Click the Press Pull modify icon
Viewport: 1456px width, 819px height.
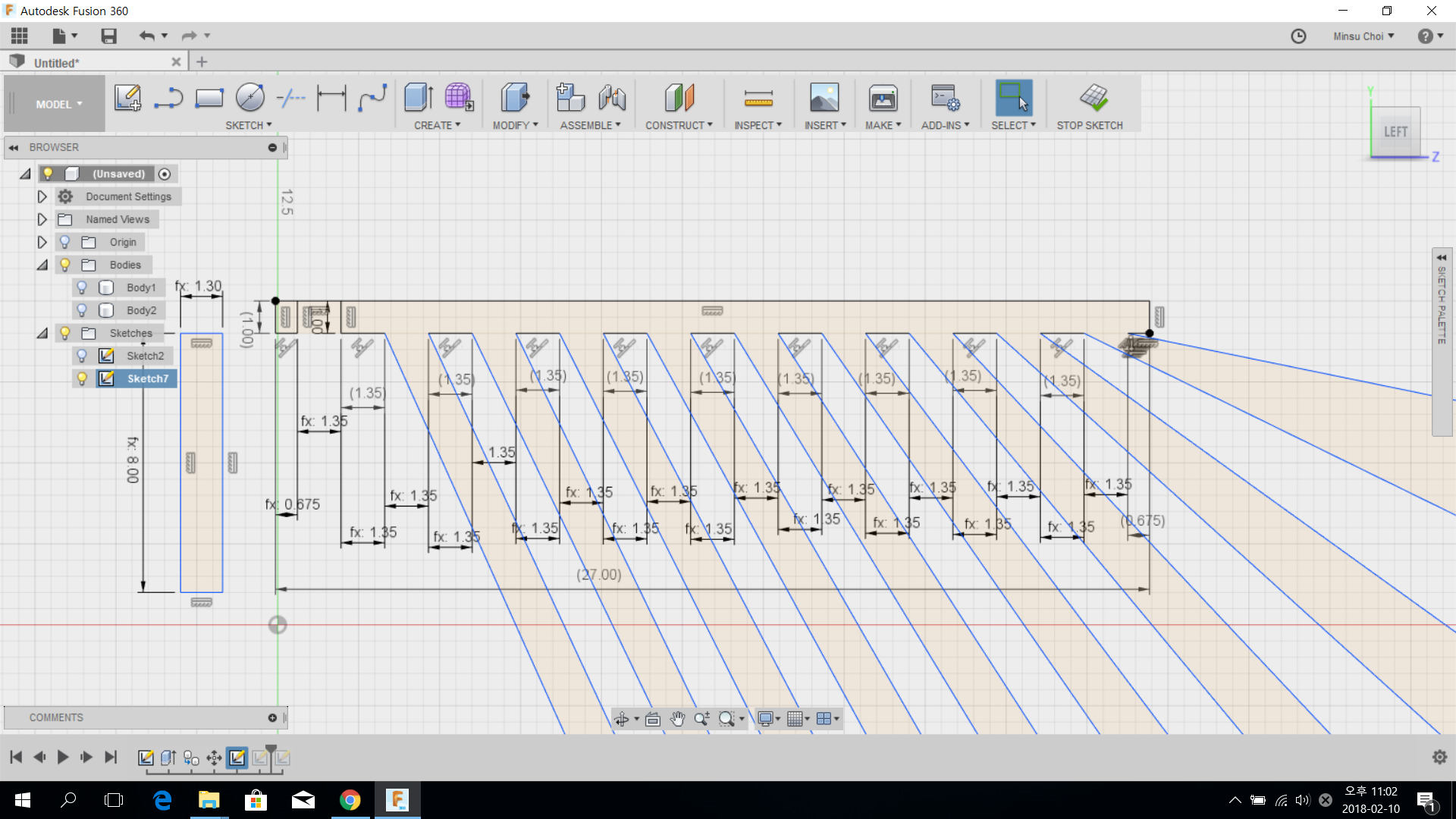pyautogui.click(x=515, y=97)
